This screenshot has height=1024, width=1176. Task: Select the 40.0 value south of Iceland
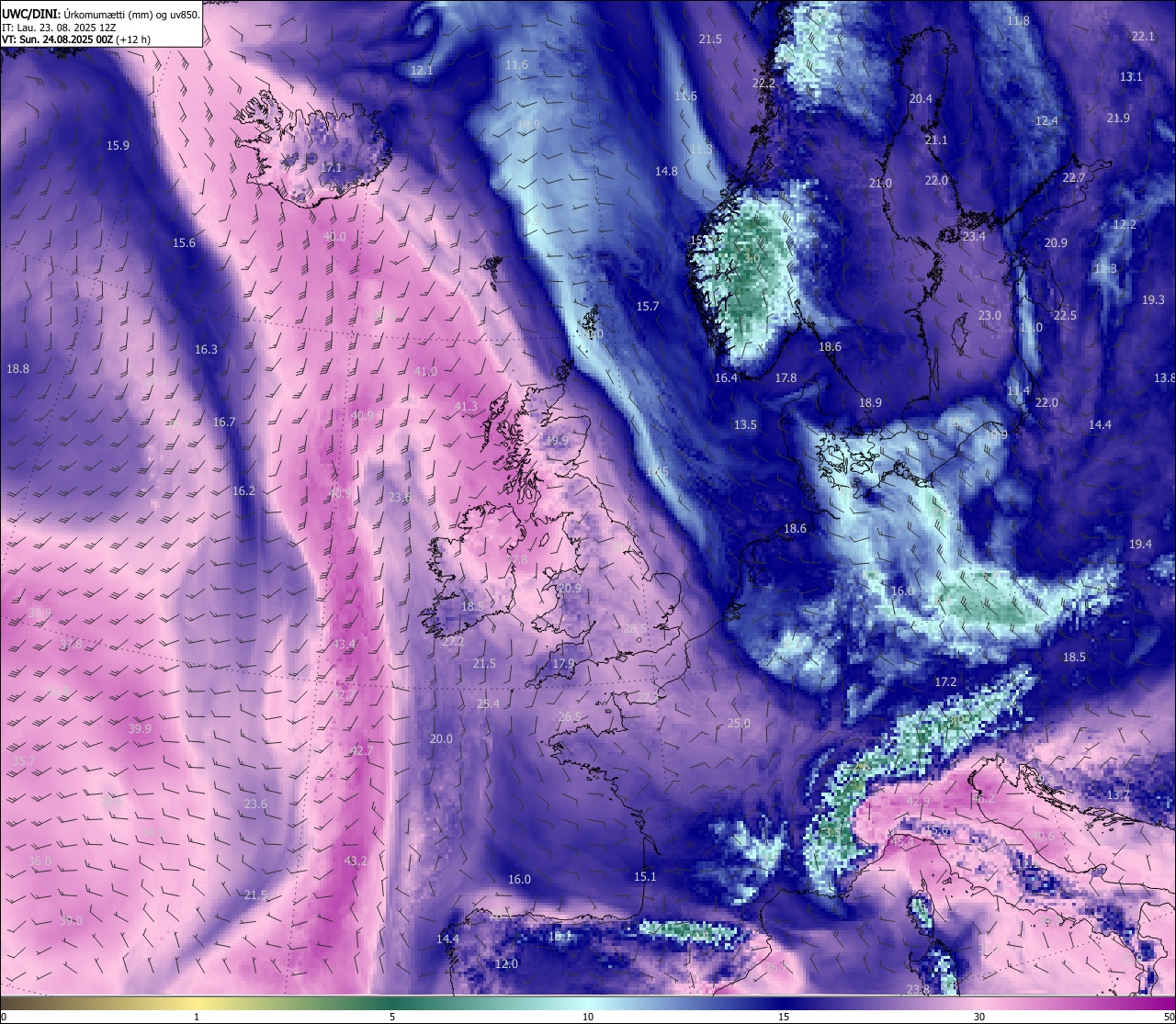[x=334, y=236]
